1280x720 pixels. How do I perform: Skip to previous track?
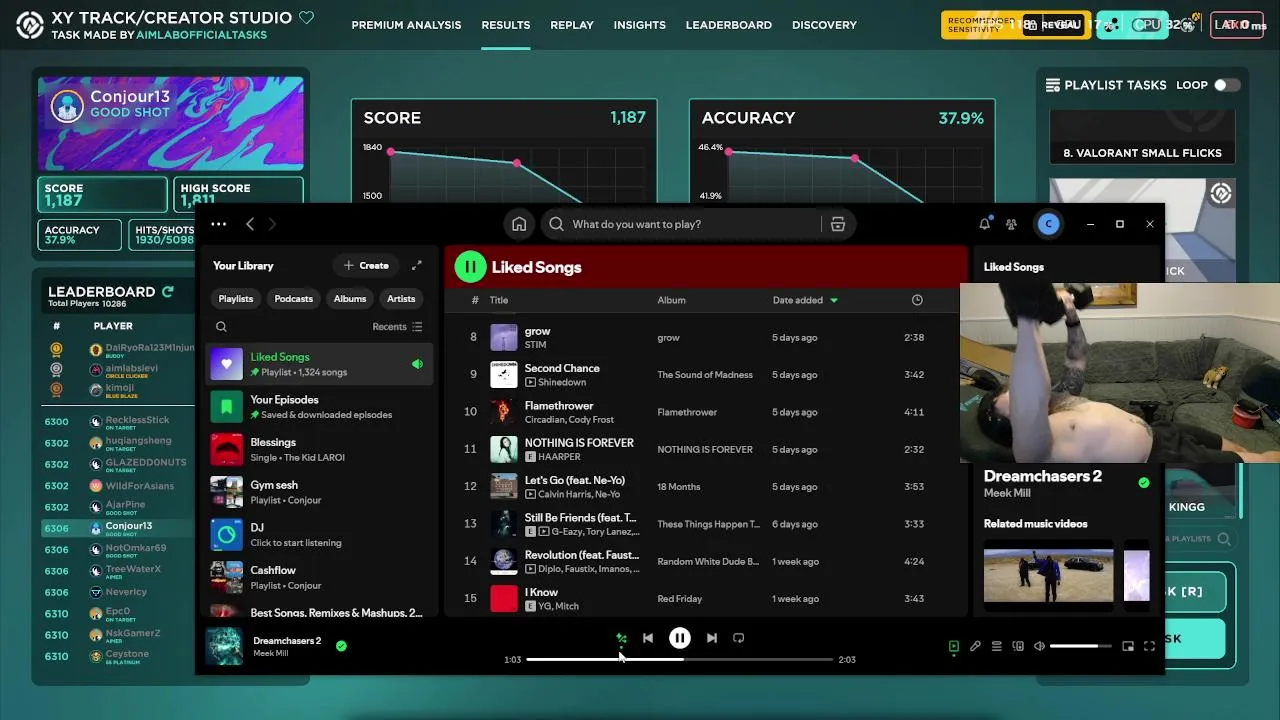pyautogui.click(x=648, y=638)
